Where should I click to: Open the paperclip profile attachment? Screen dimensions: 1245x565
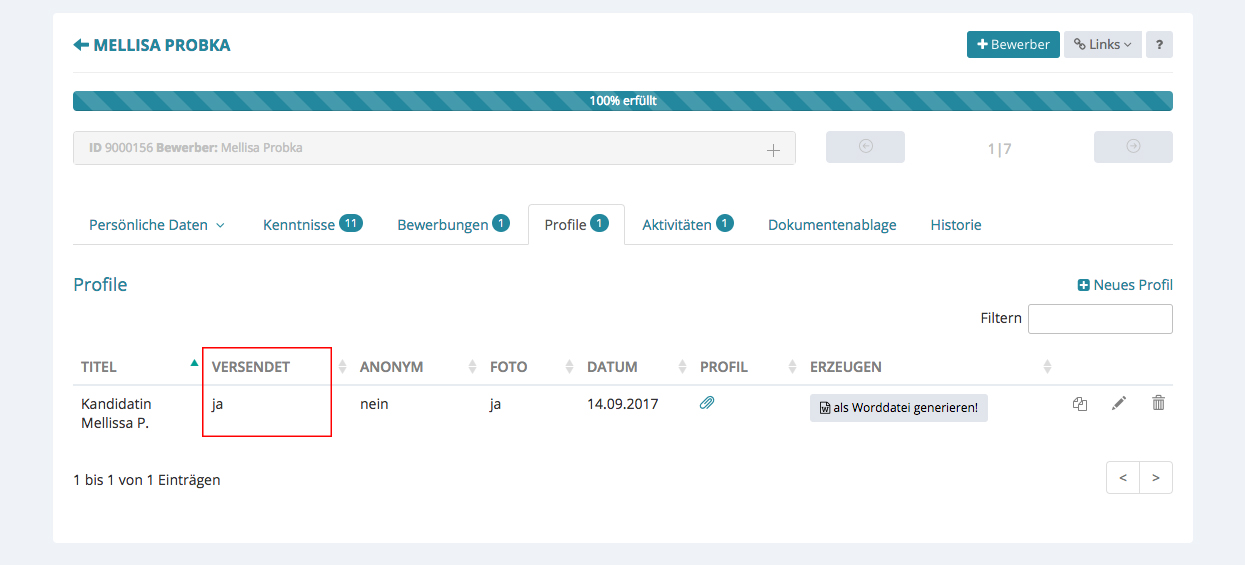(x=707, y=403)
